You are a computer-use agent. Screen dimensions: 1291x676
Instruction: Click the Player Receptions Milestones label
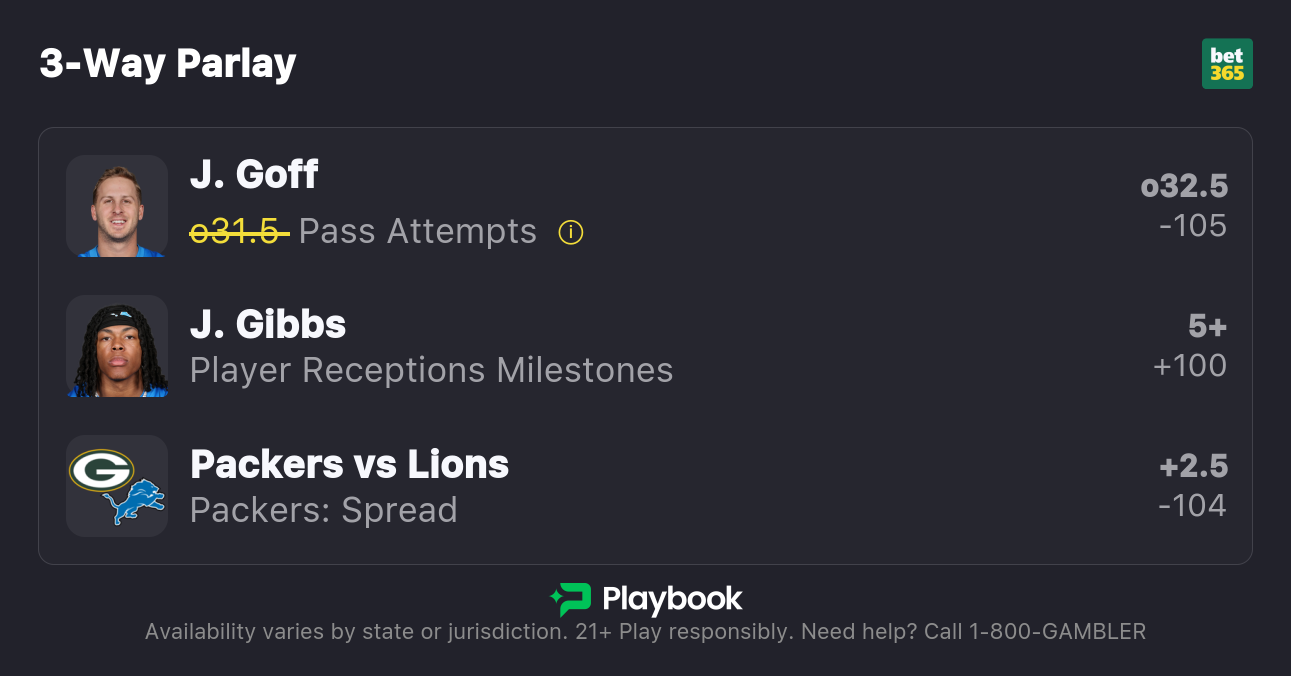pyautogui.click(x=431, y=371)
